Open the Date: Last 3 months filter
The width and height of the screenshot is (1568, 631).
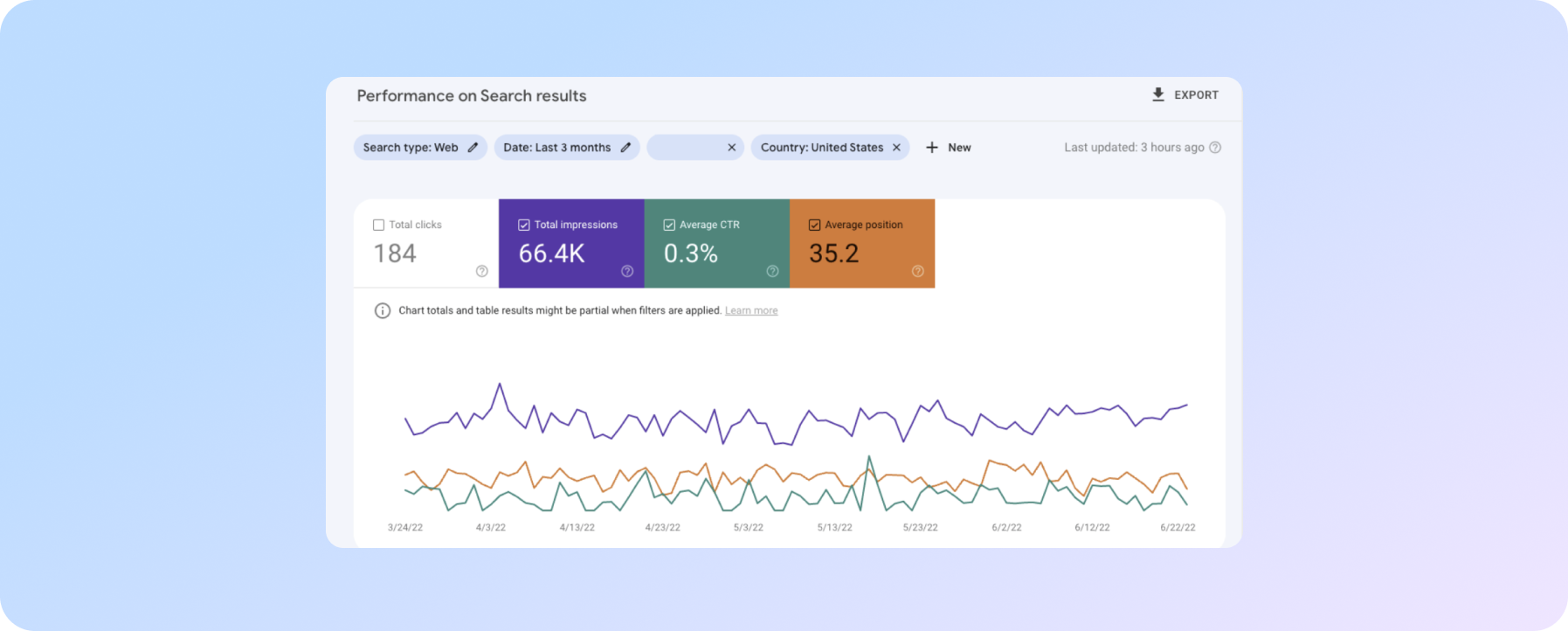[556, 148]
